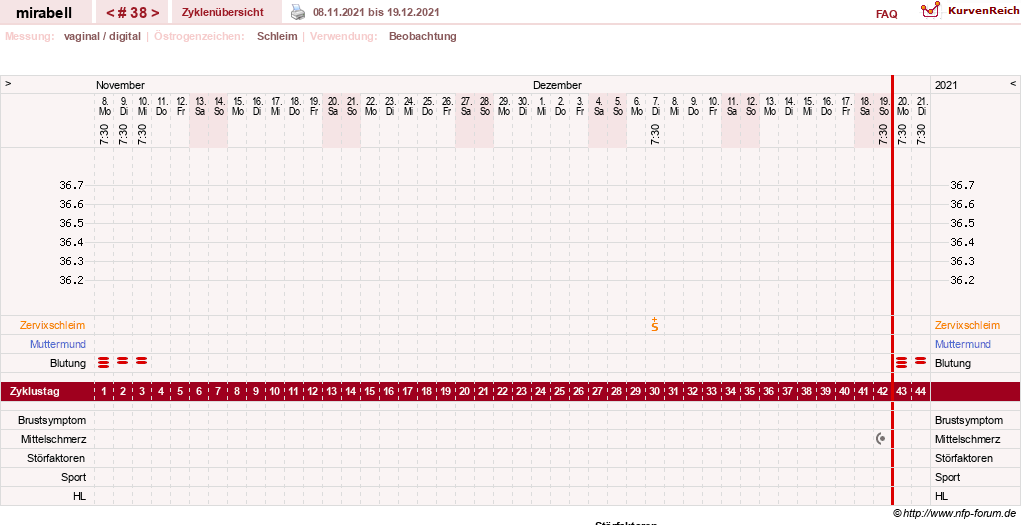This screenshot has width=1021, height=525.
Task: Click the heavy bleeding symbol on cycle day 1
Action: pyautogui.click(x=104, y=363)
